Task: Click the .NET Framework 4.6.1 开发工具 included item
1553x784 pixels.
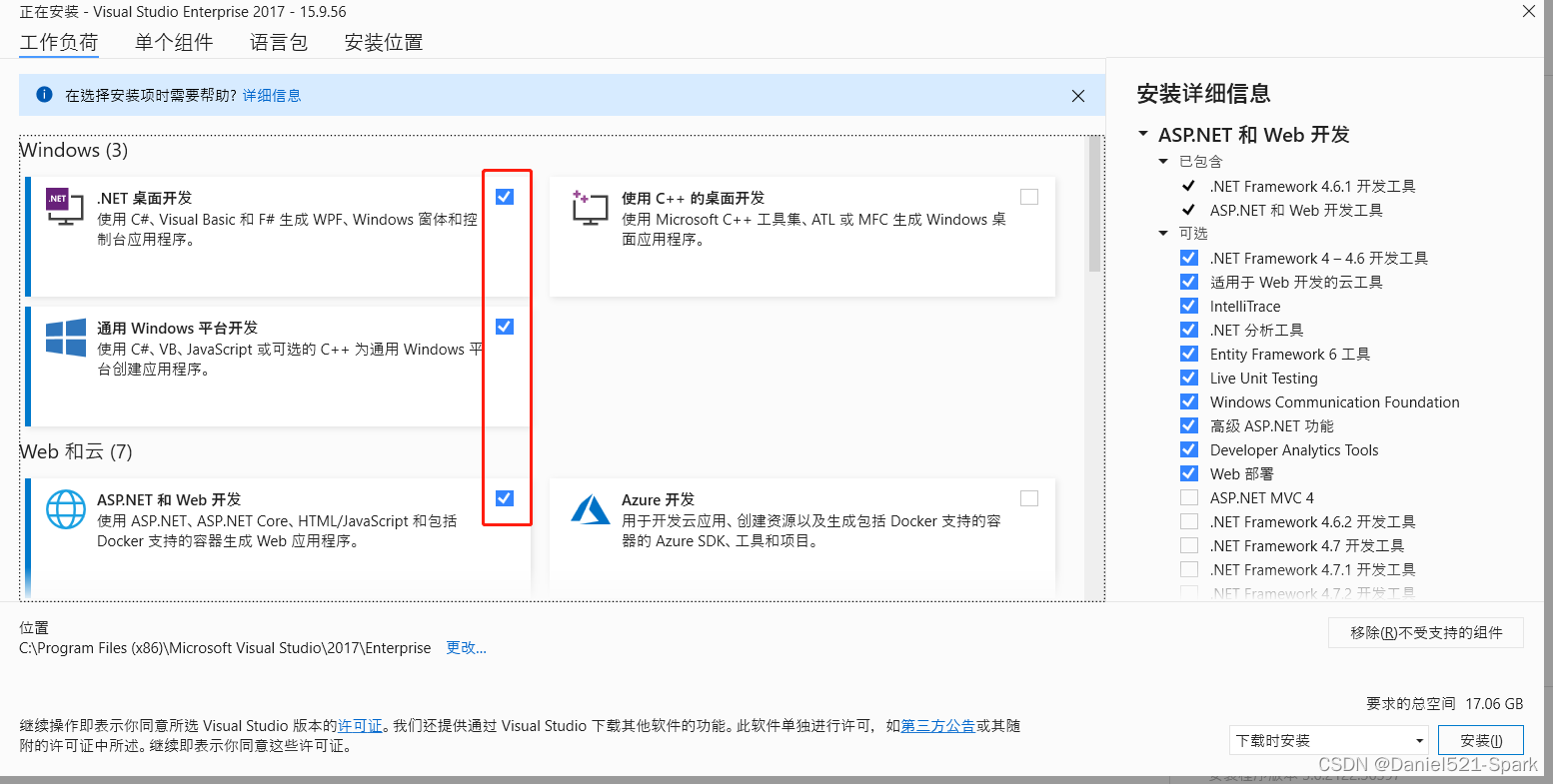Action: click(x=1312, y=186)
